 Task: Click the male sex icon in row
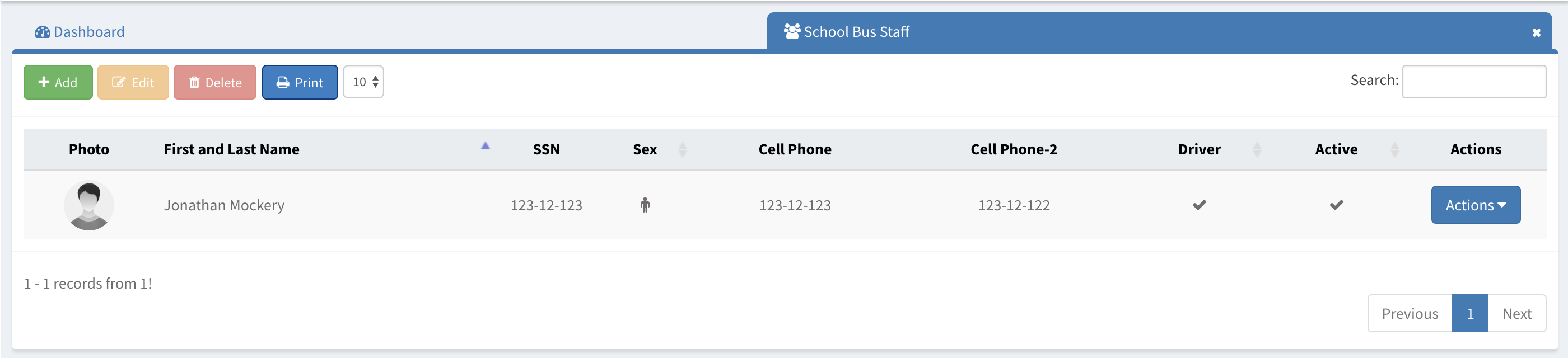[645, 205]
